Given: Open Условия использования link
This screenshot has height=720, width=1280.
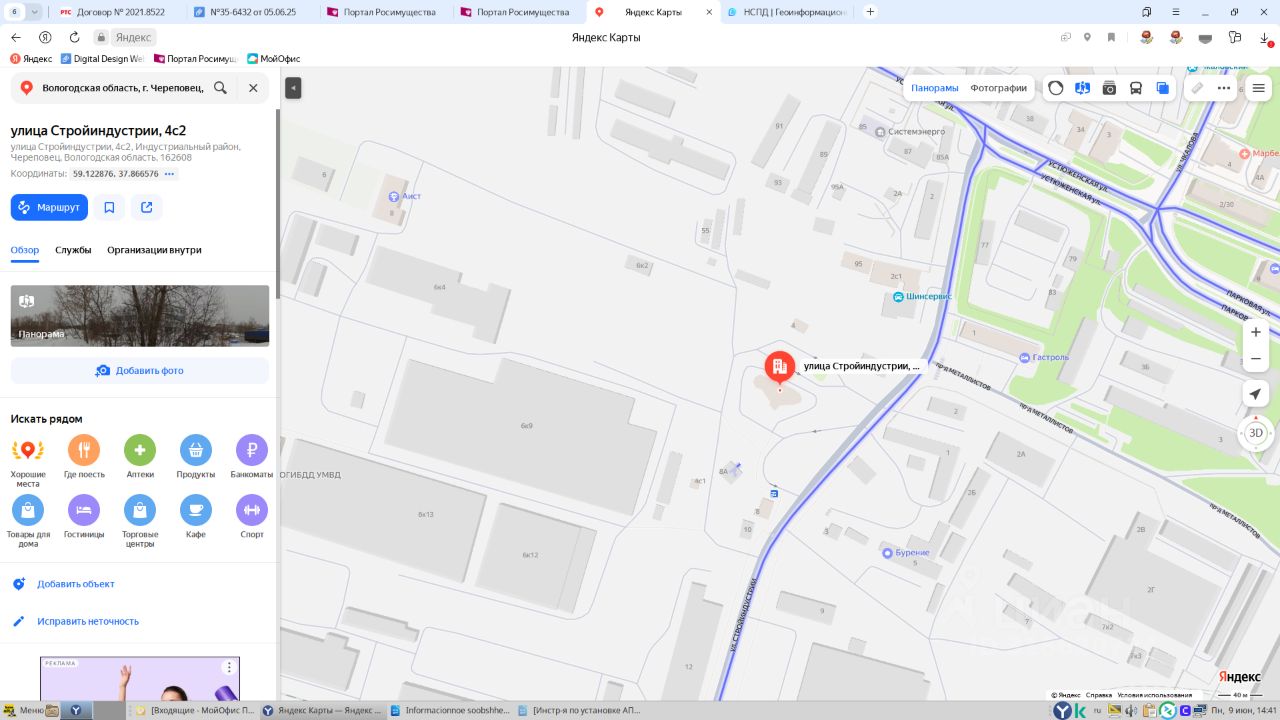Looking at the screenshot, I should (x=1155, y=695).
